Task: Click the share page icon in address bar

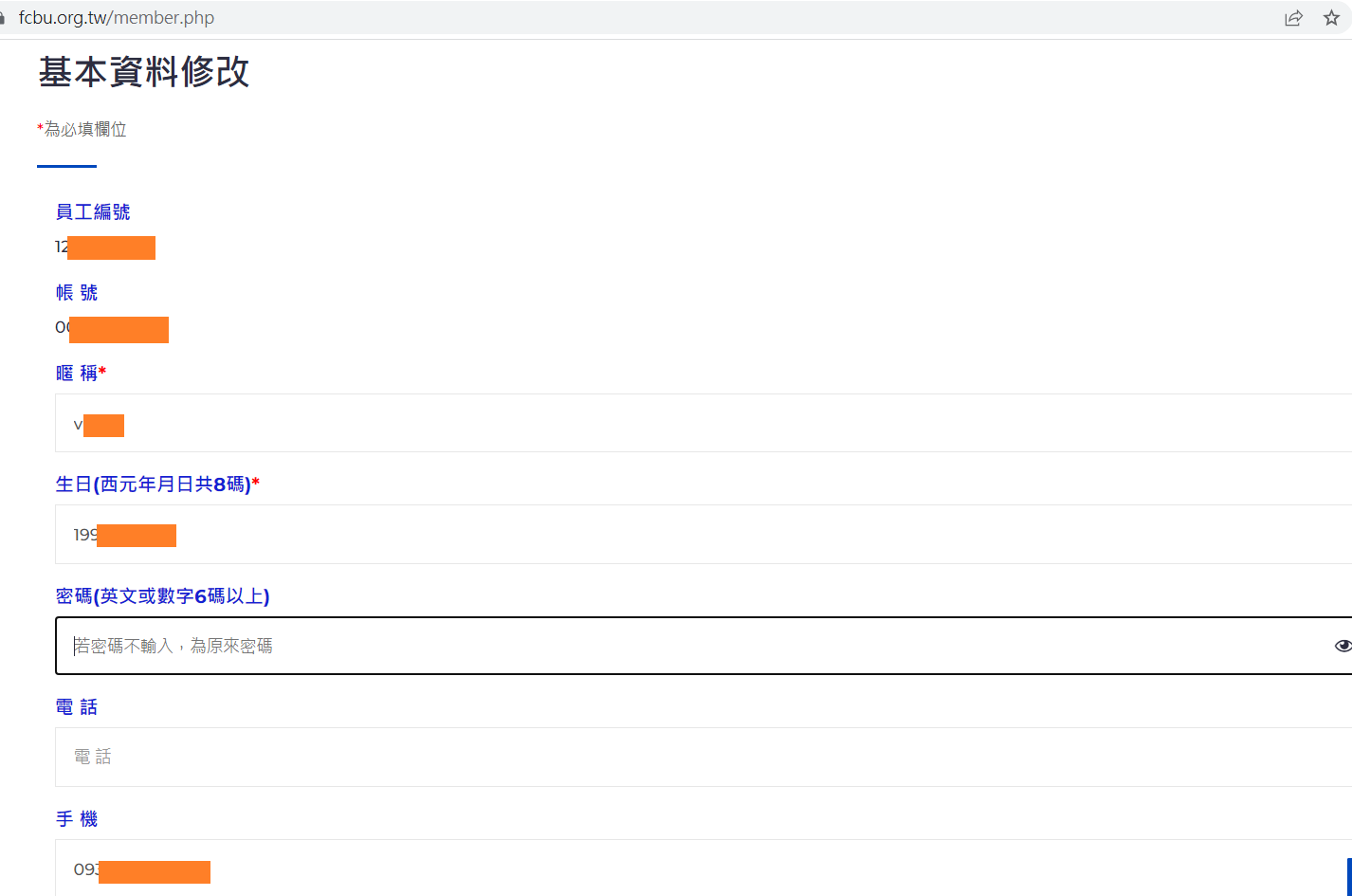Action: 1293,18
